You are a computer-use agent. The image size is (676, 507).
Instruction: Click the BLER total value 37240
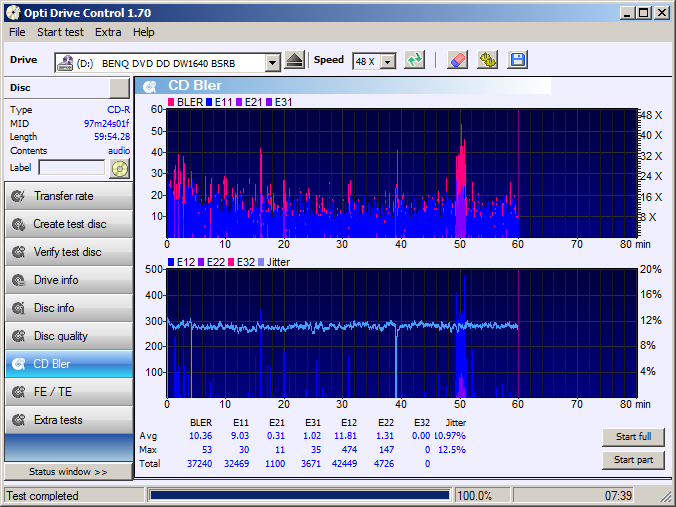click(200, 463)
